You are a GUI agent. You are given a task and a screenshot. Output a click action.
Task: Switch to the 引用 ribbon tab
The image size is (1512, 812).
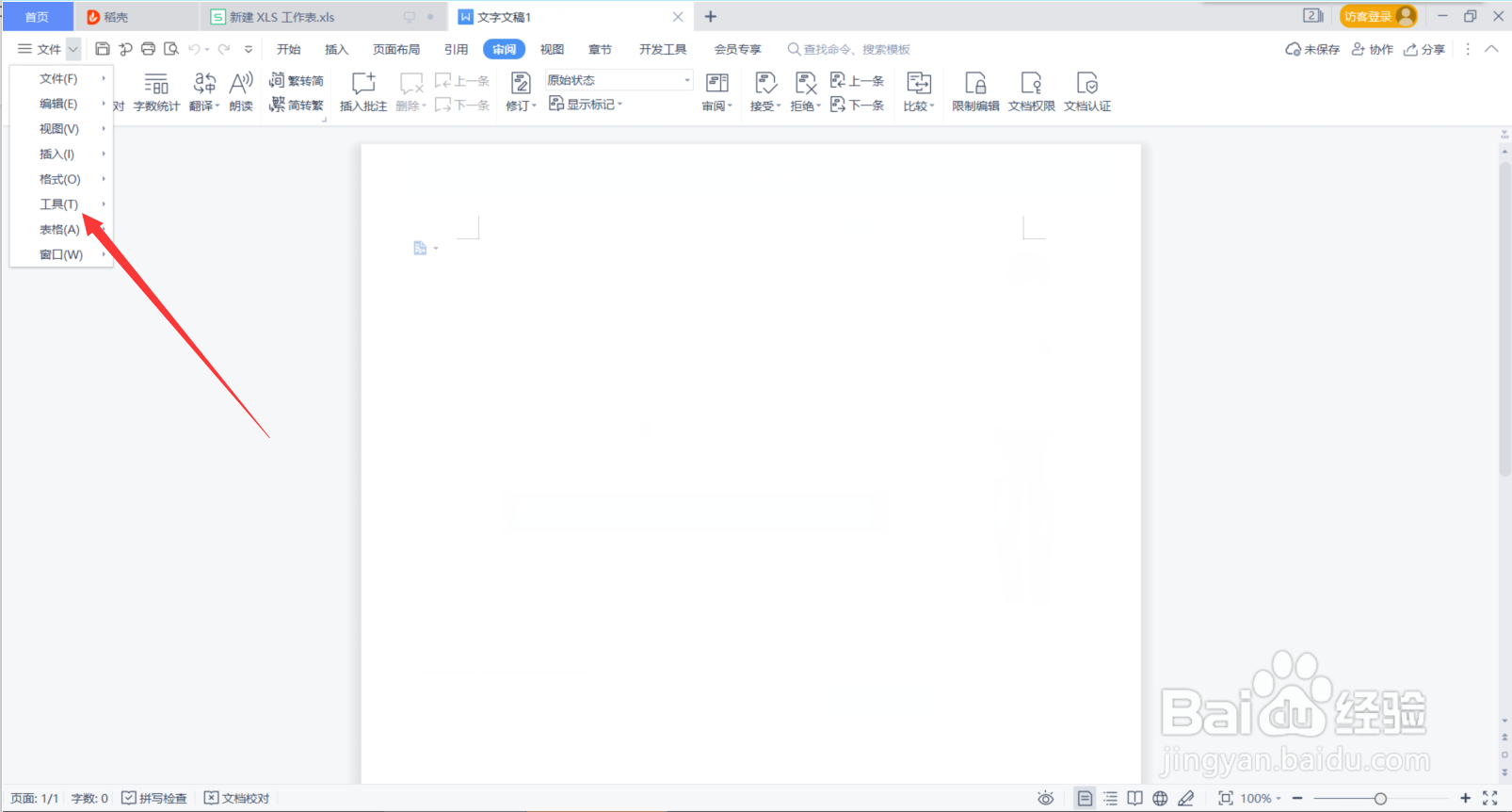coord(456,49)
